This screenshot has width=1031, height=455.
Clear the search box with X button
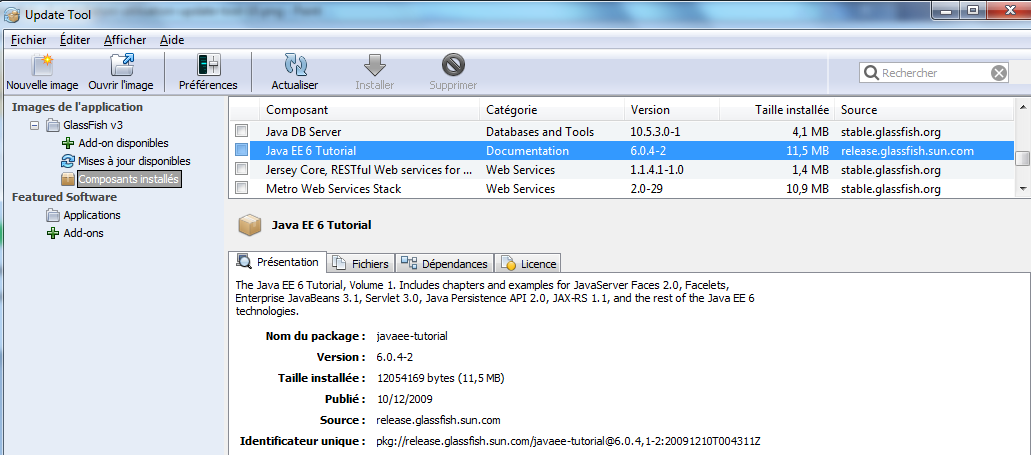pos(999,73)
